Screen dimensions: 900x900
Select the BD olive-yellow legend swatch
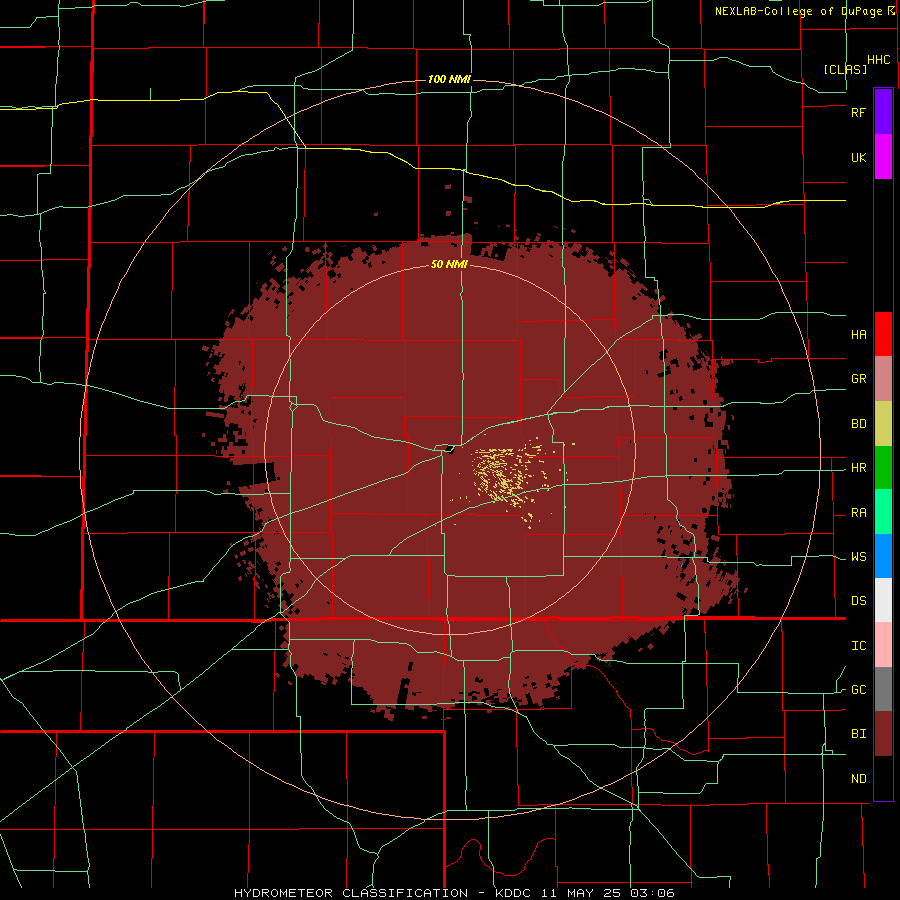pos(883,424)
